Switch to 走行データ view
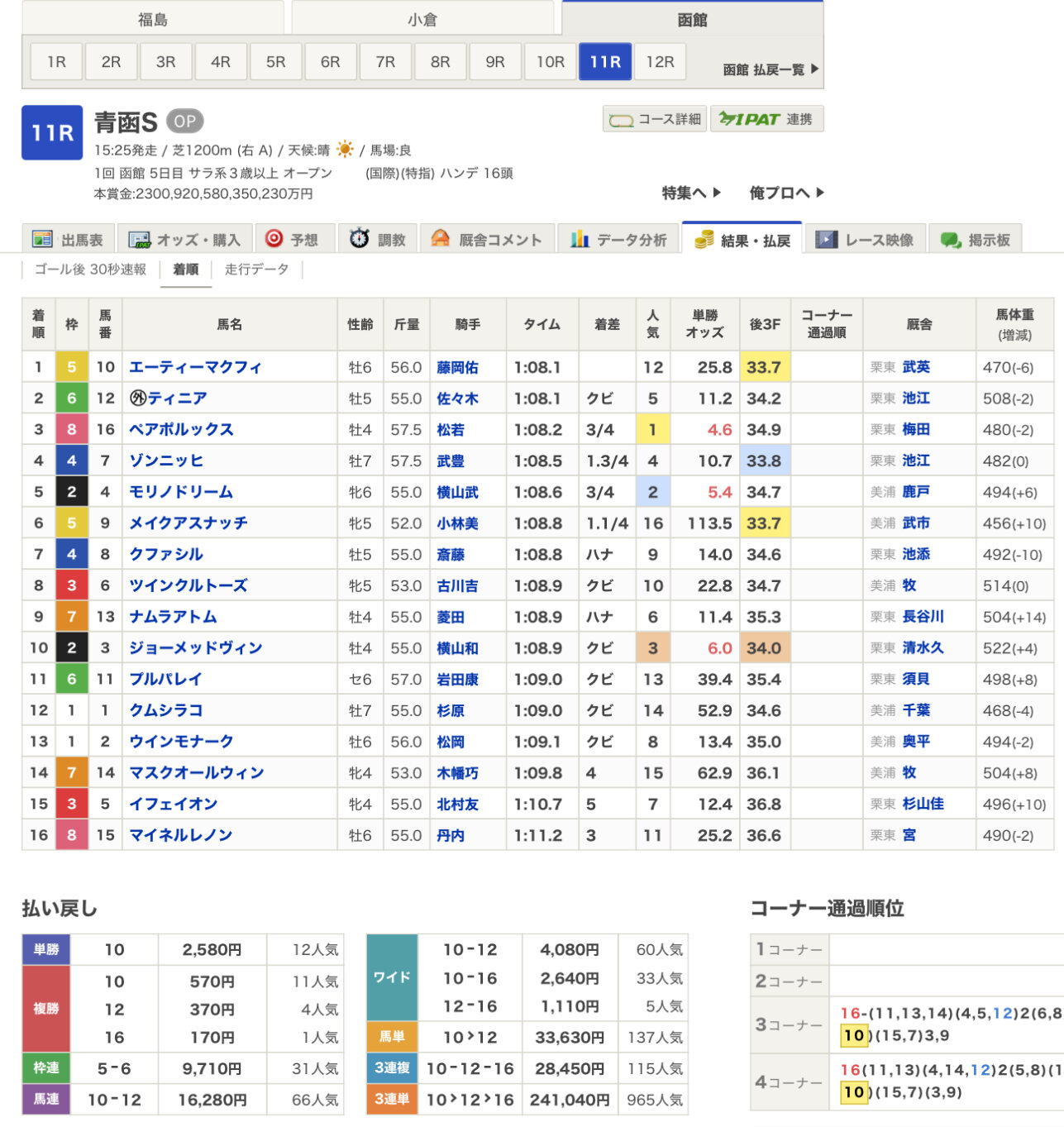 coord(256,270)
